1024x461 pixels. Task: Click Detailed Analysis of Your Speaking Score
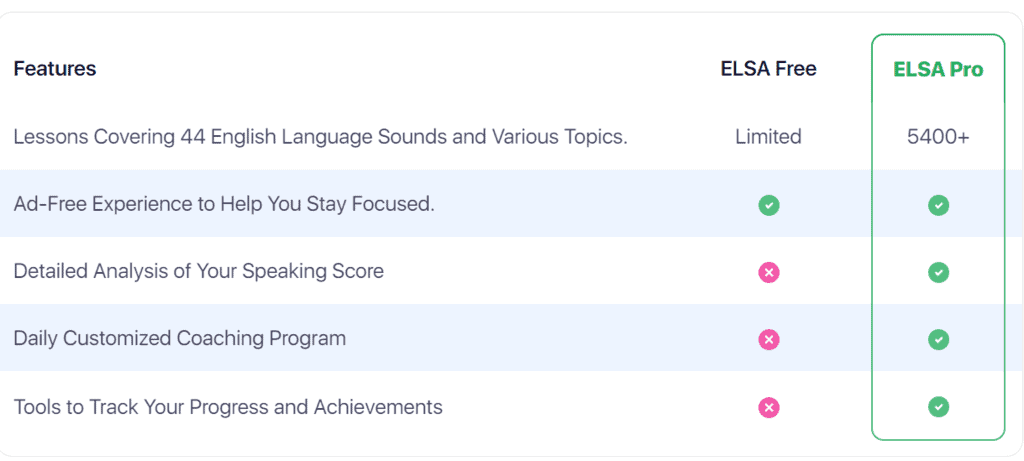(199, 272)
